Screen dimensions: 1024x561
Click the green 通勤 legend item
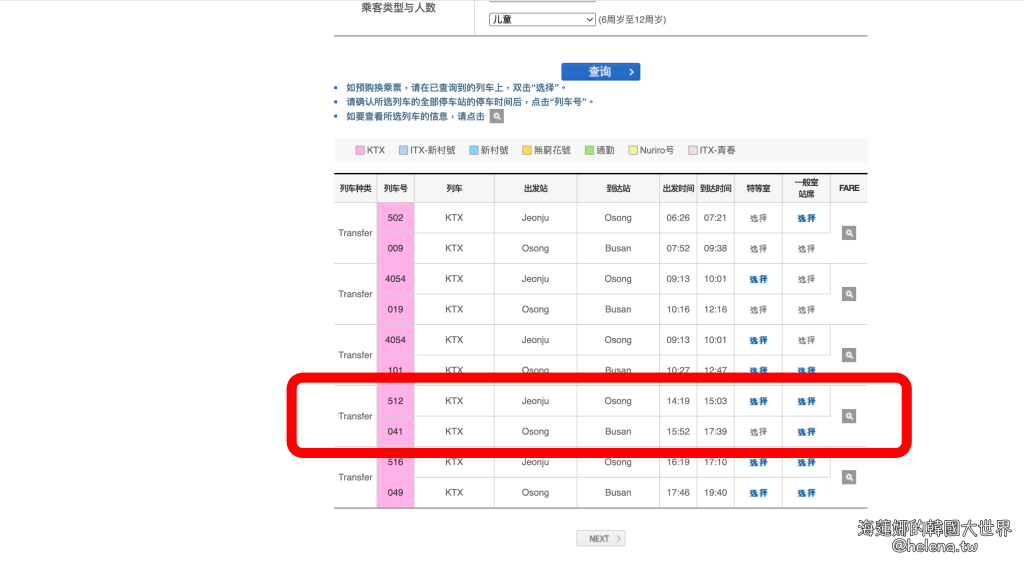590,151
